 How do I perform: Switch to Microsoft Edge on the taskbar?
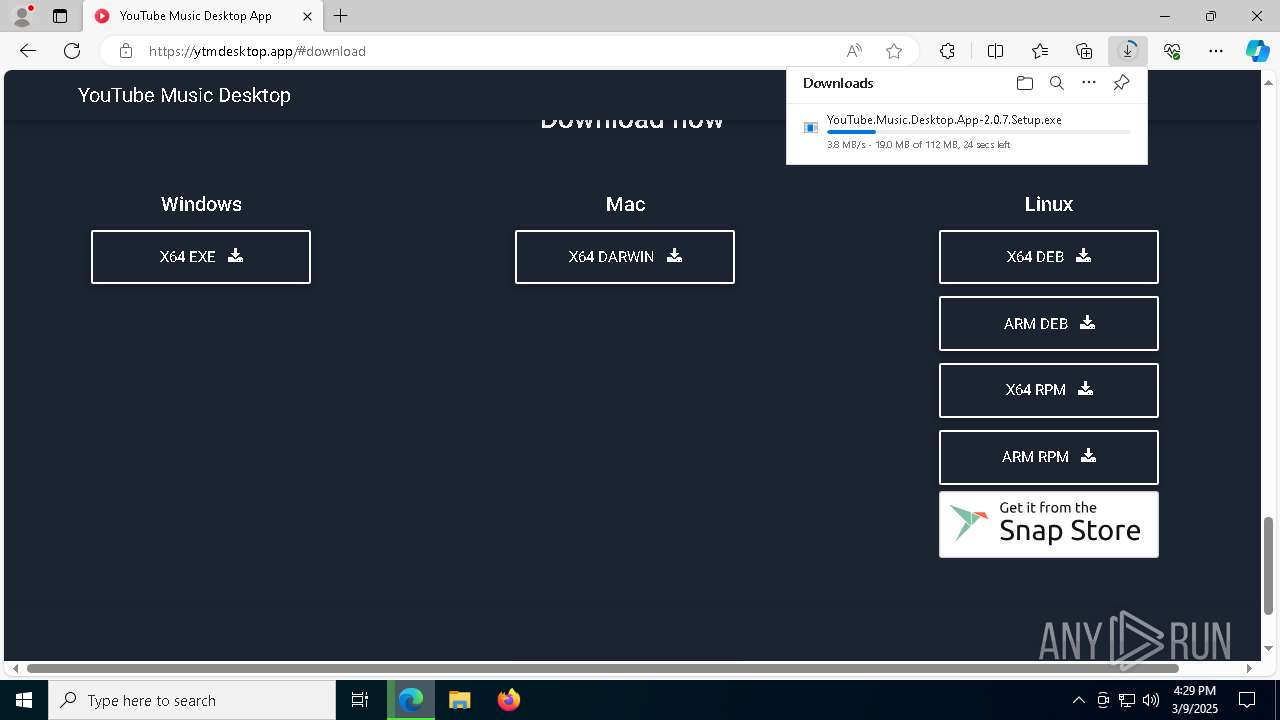tap(411, 700)
